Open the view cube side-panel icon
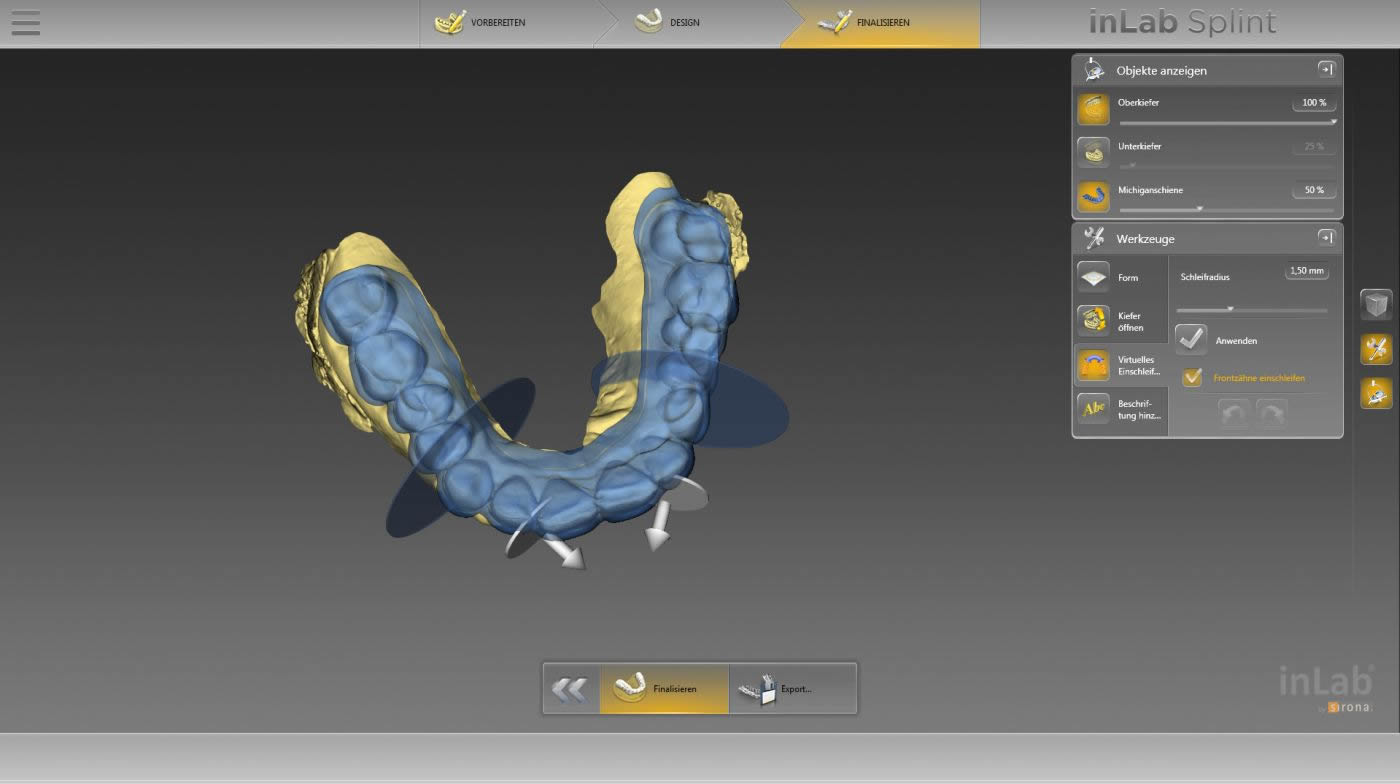 pos(1376,304)
